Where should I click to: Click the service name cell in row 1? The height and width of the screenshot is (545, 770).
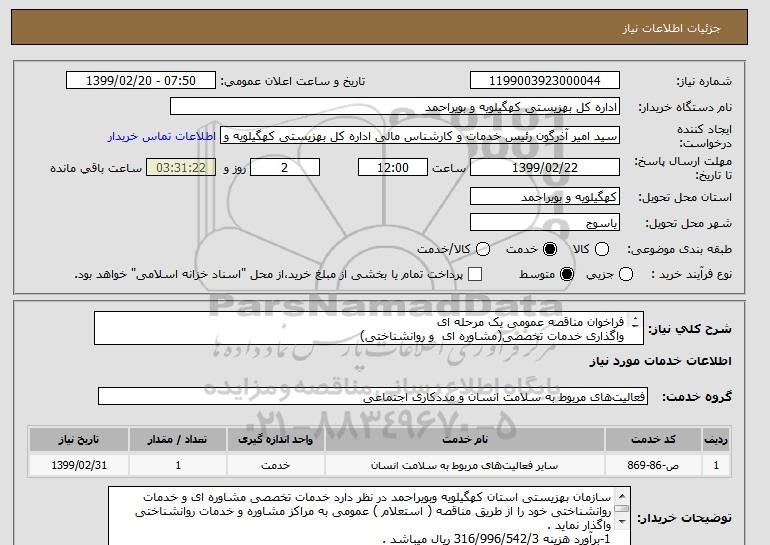point(465,465)
